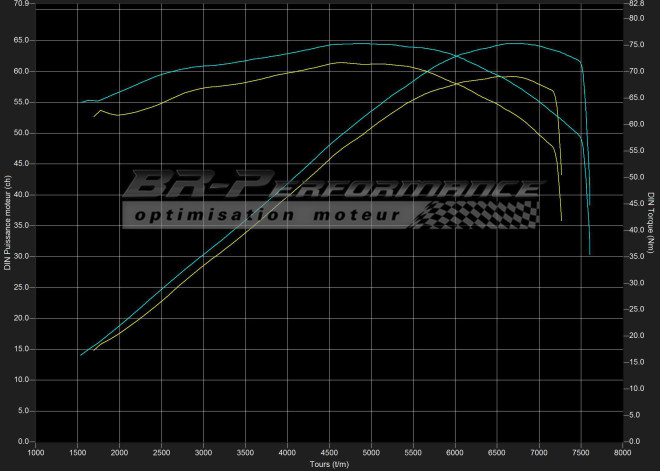Click the 70.9 maximum value on left axis
Viewport: 660px width, 471px height.
(x=22, y=4)
